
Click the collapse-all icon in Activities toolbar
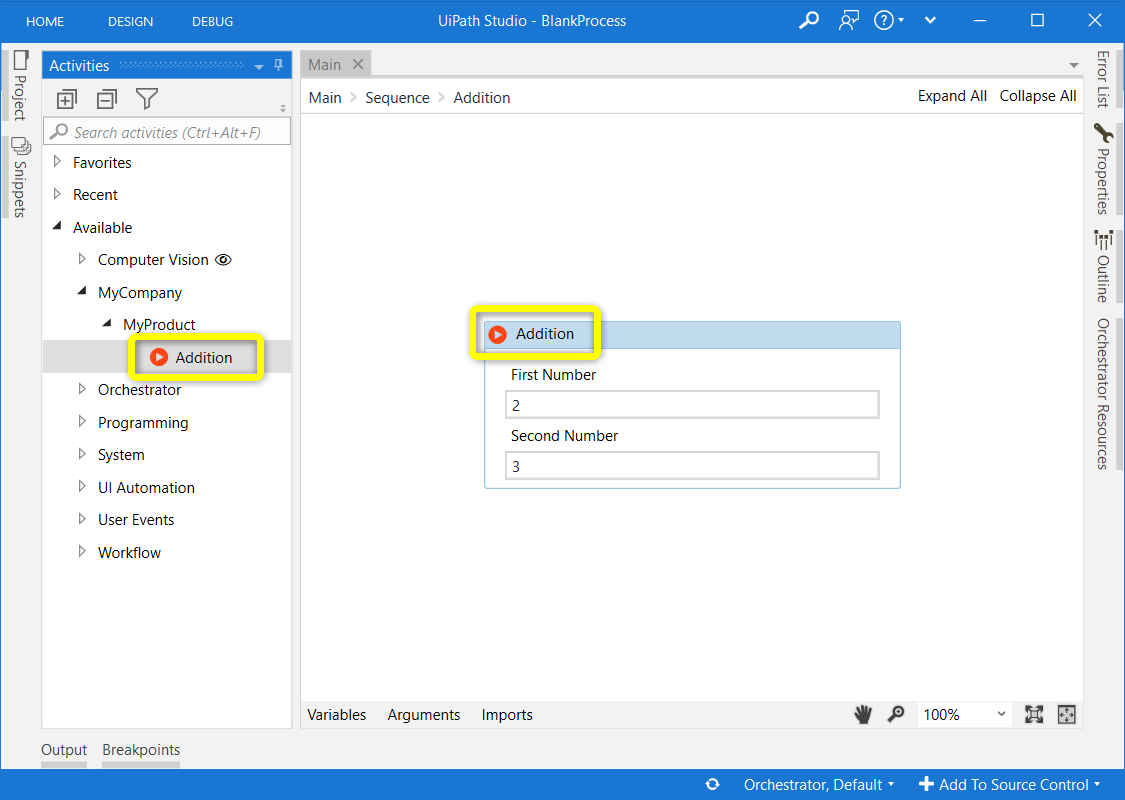[x=106, y=98]
